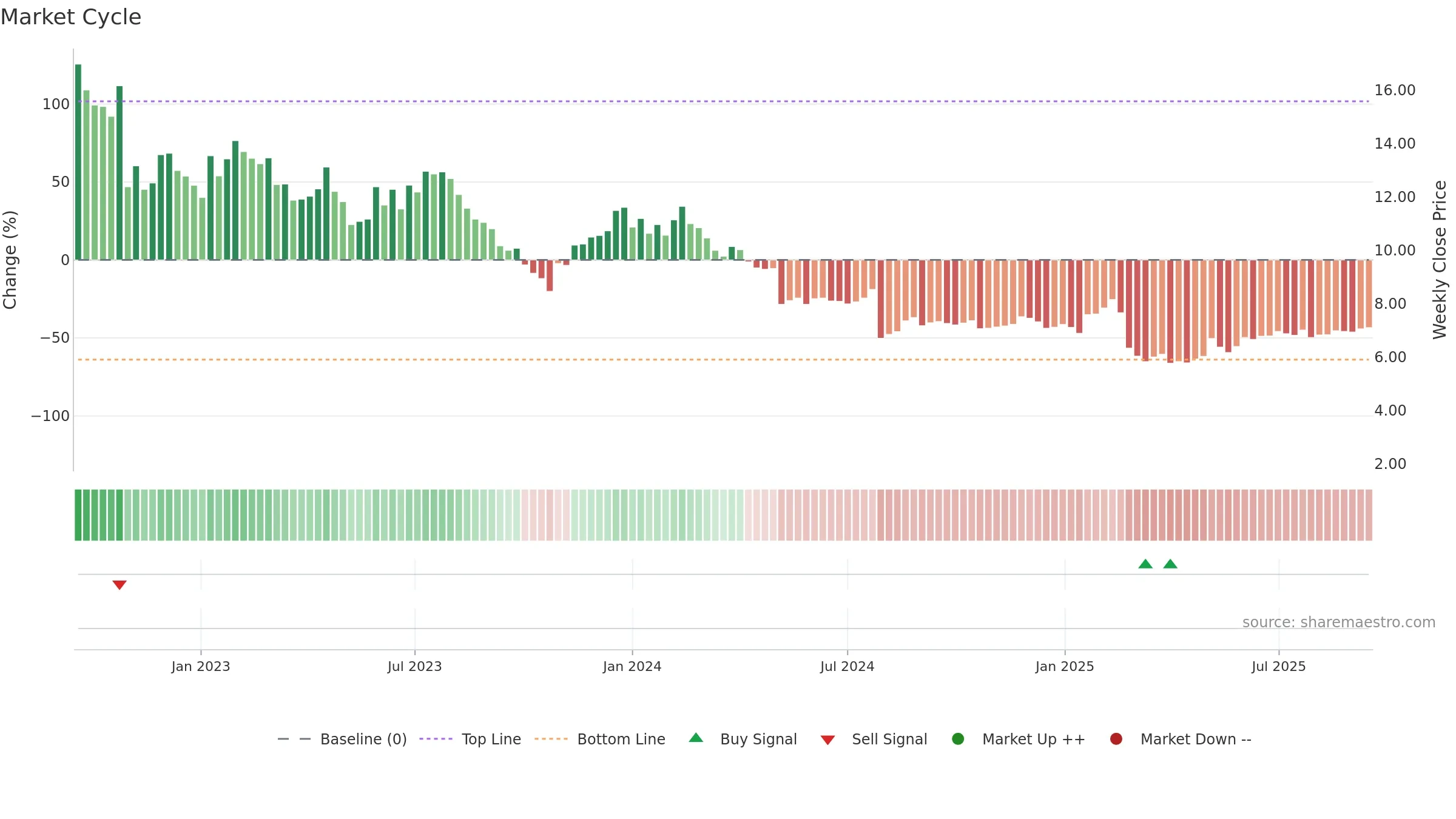
Task: Click the Market Cycle chart title
Action: coord(71,17)
